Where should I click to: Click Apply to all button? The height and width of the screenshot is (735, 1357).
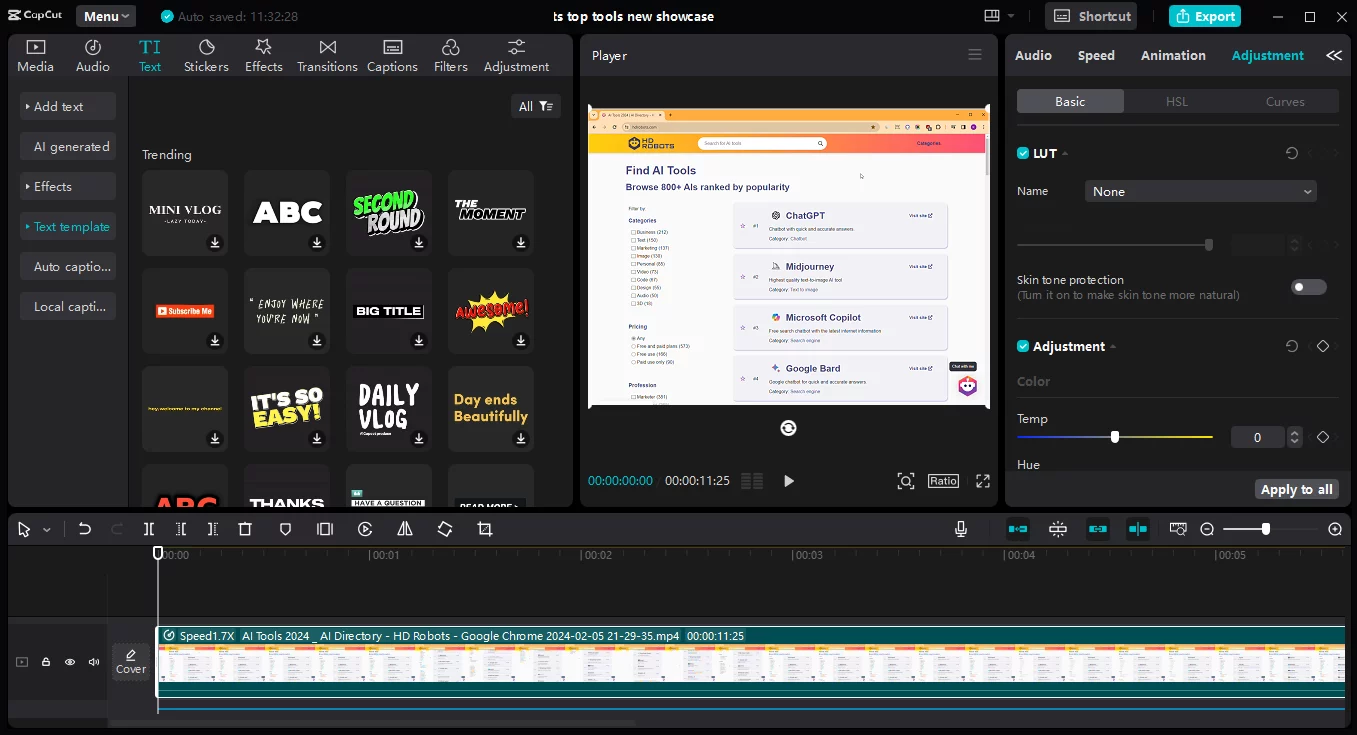click(x=1297, y=489)
